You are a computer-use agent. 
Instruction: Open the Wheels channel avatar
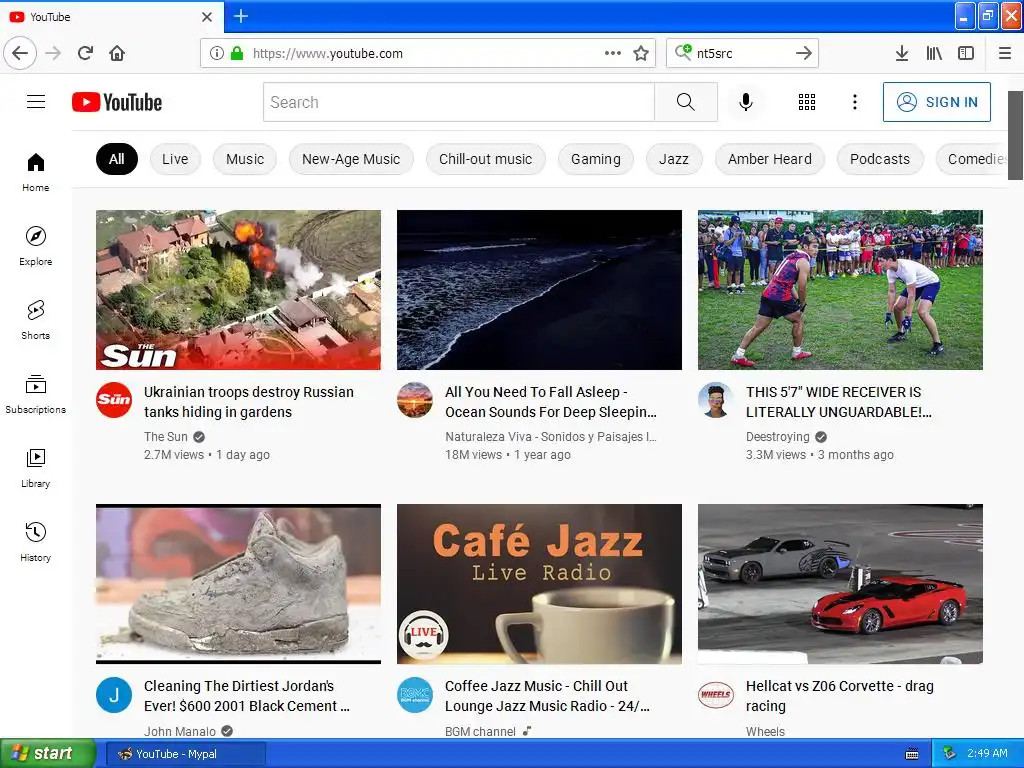coord(716,694)
